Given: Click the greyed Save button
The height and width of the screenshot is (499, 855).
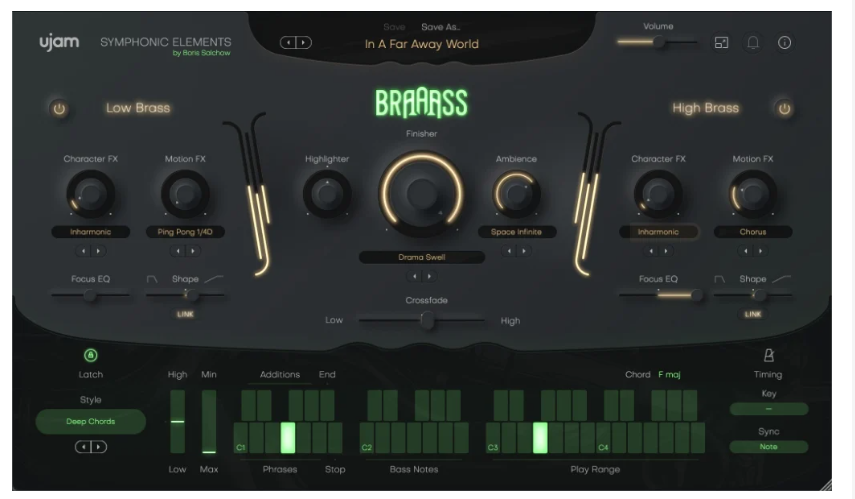Looking at the screenshot, I should (394, 27).
